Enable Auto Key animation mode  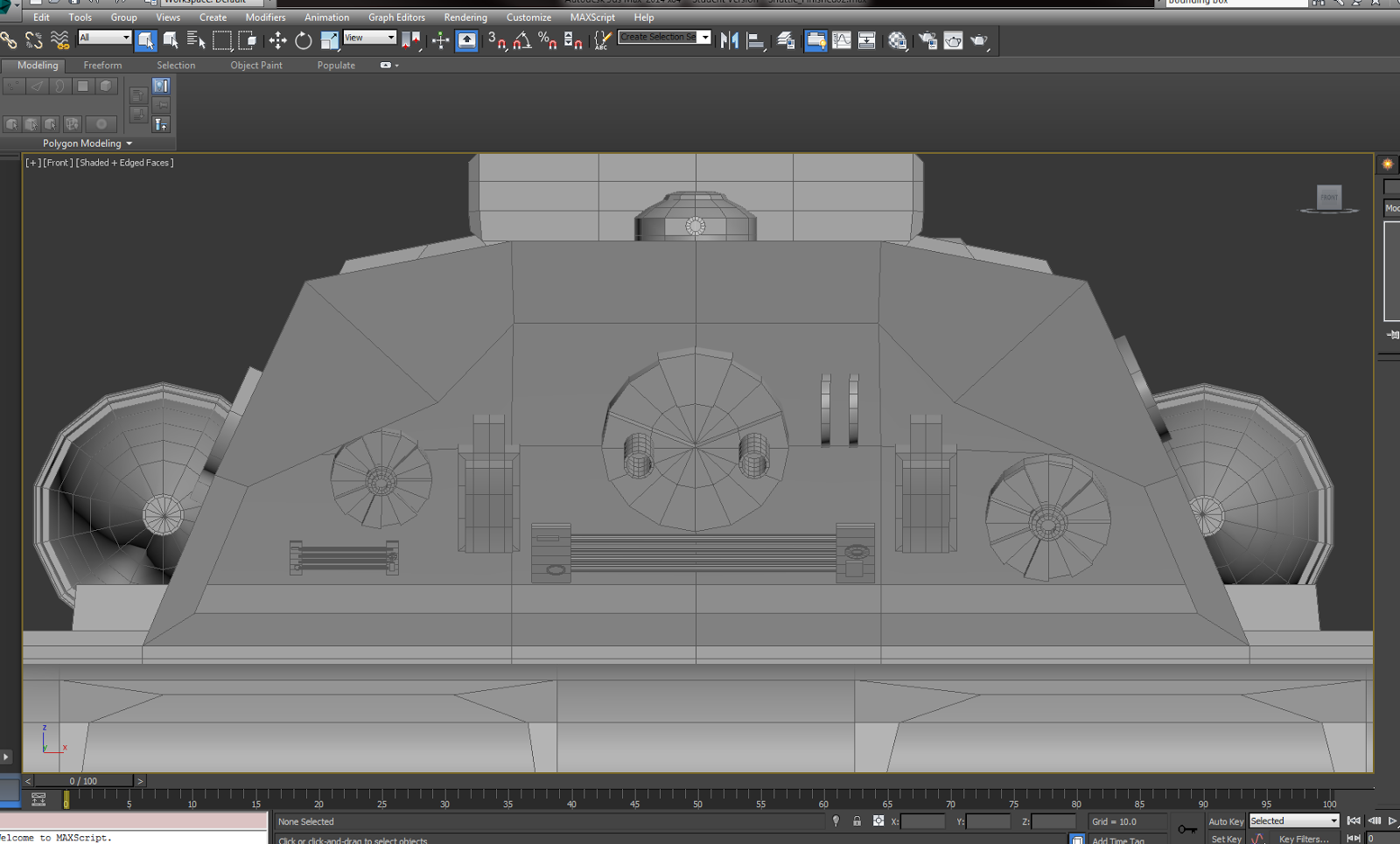coord(1225,821)
